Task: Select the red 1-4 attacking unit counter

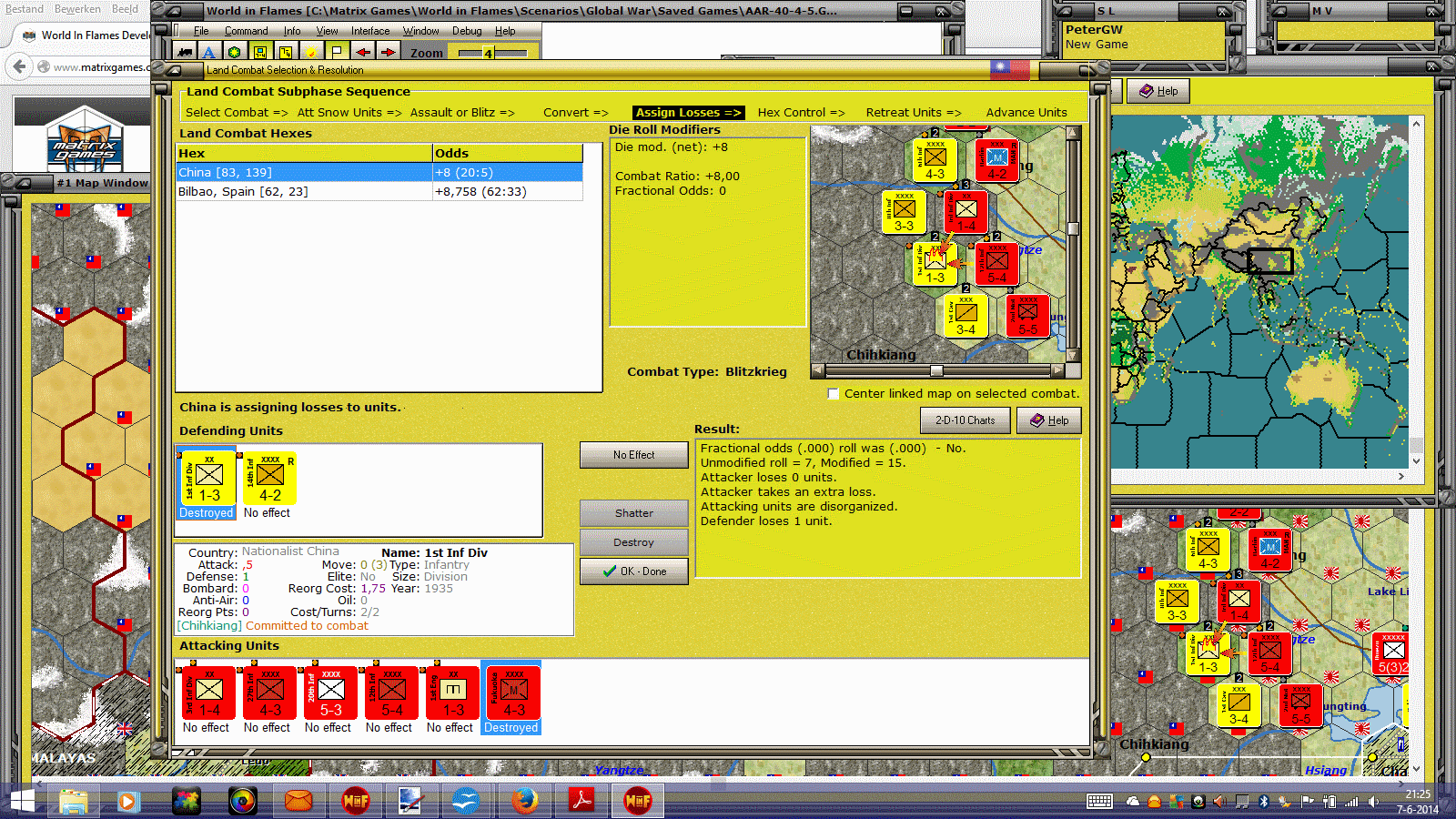Action: (x=208, y=693)
